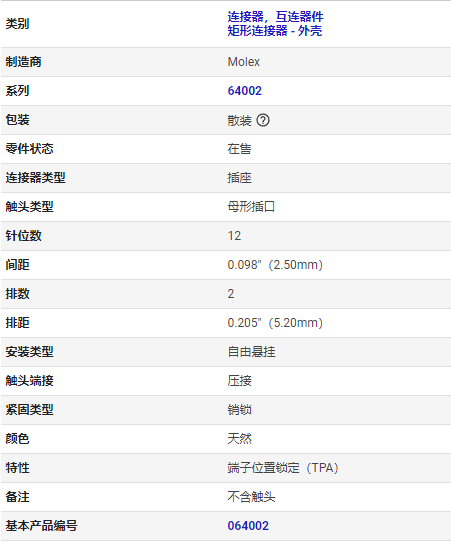
Task: Click the 端子位置锁定 (TPA) feature value
Action: 283,468
